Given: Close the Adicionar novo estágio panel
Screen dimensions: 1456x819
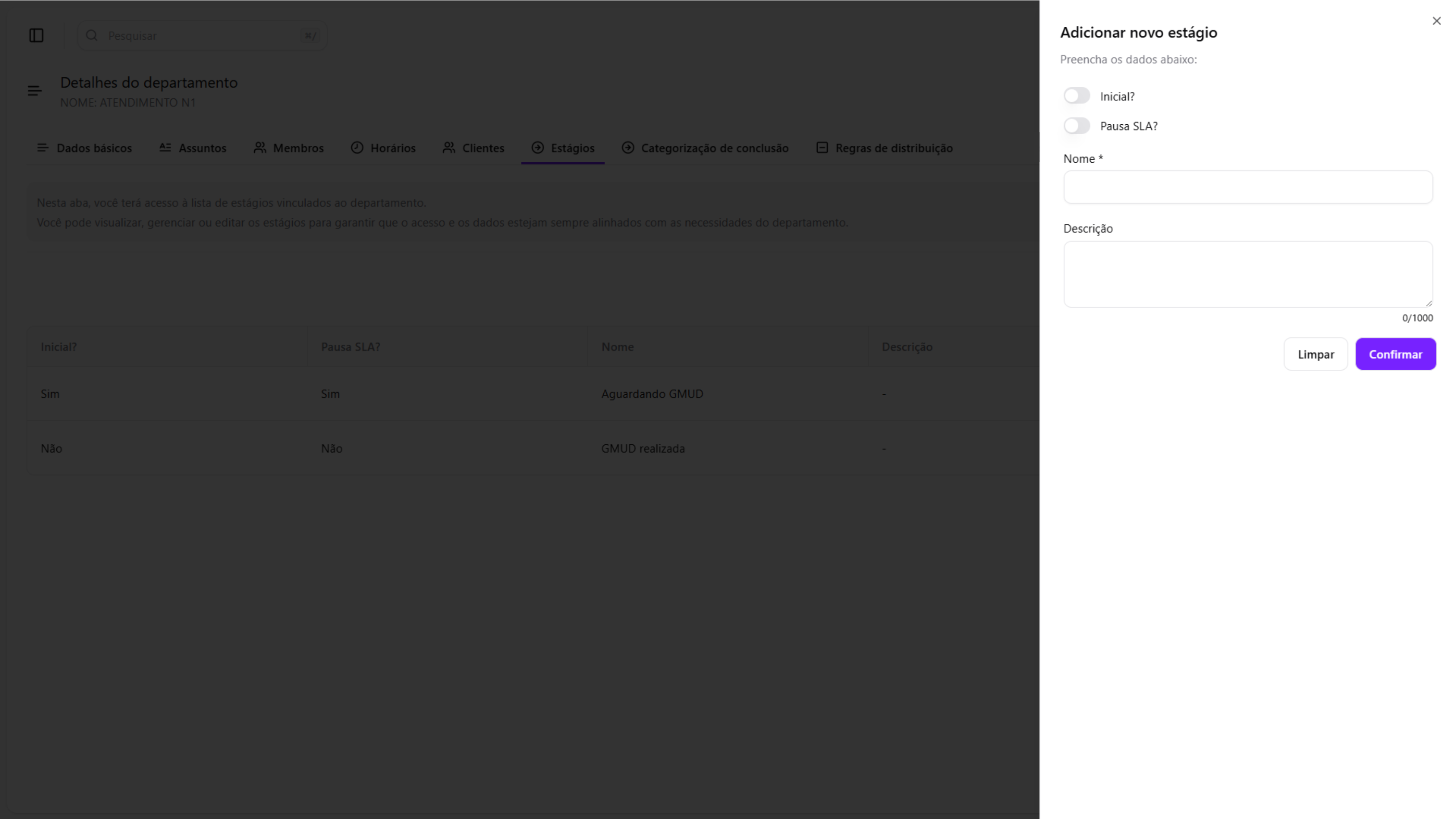Looking at the screenshot, I should pos(1436,21).
